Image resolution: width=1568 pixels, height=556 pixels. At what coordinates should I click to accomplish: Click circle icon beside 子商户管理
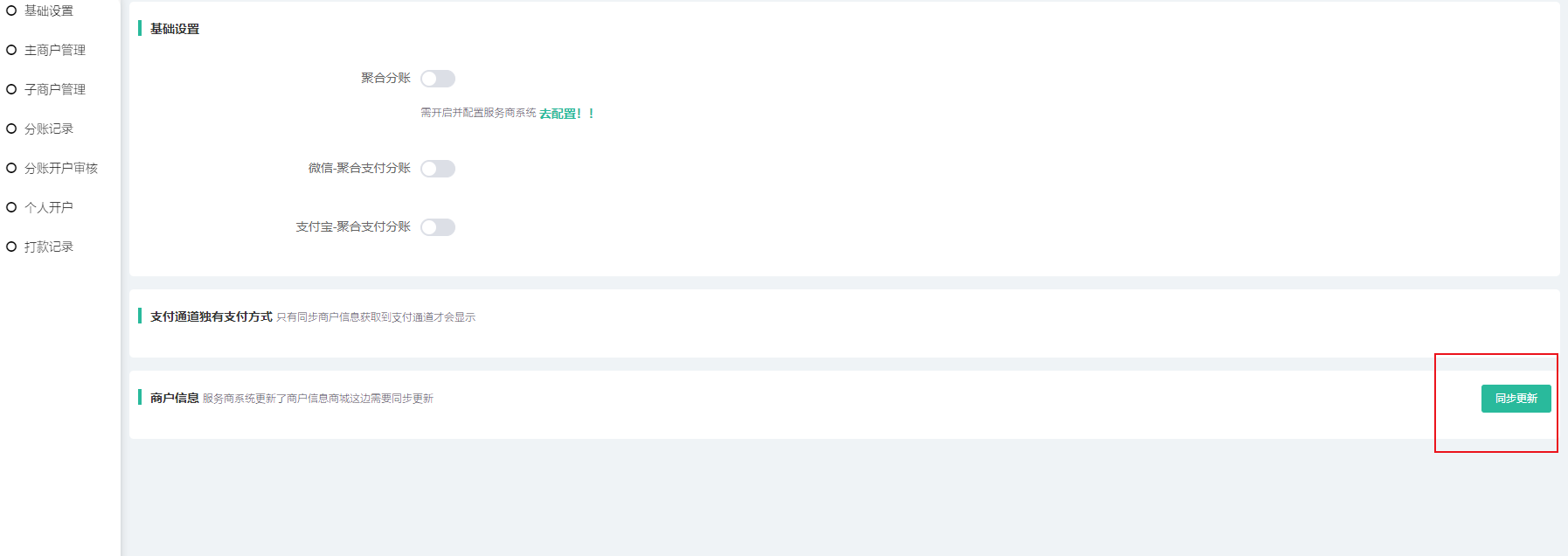[x=11, y=89]
